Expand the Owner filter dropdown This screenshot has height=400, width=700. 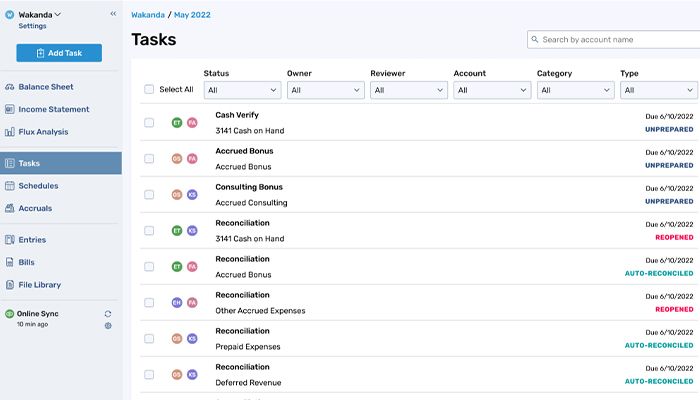(323, 90)
